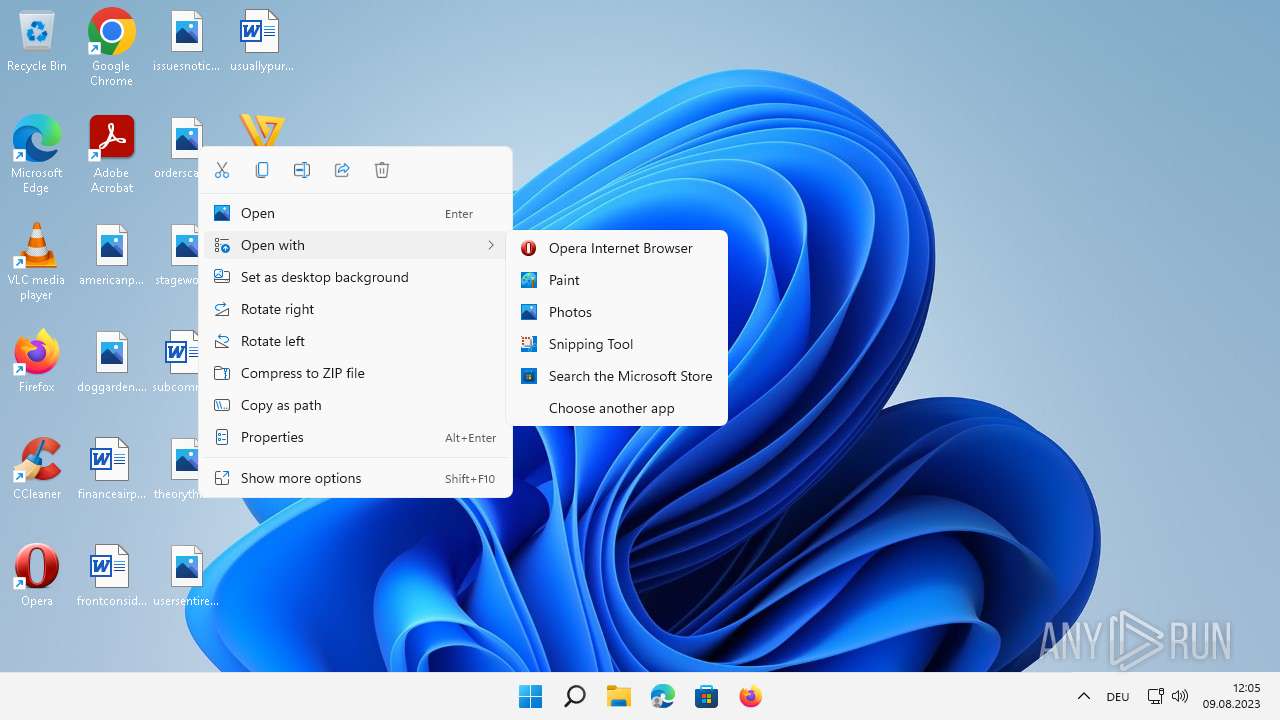
Task: Select the frontconsid Word document on desktop
Action: (x=111, y=577)
